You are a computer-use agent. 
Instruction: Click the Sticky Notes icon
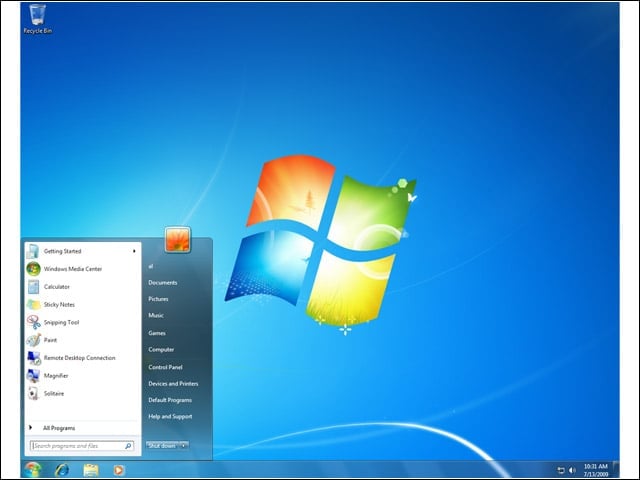point(33,304)
